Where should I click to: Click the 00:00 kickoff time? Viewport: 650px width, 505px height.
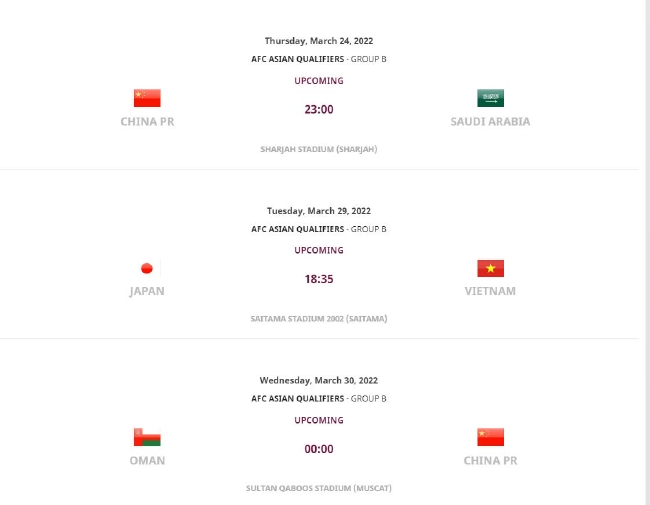coord(319,450)
